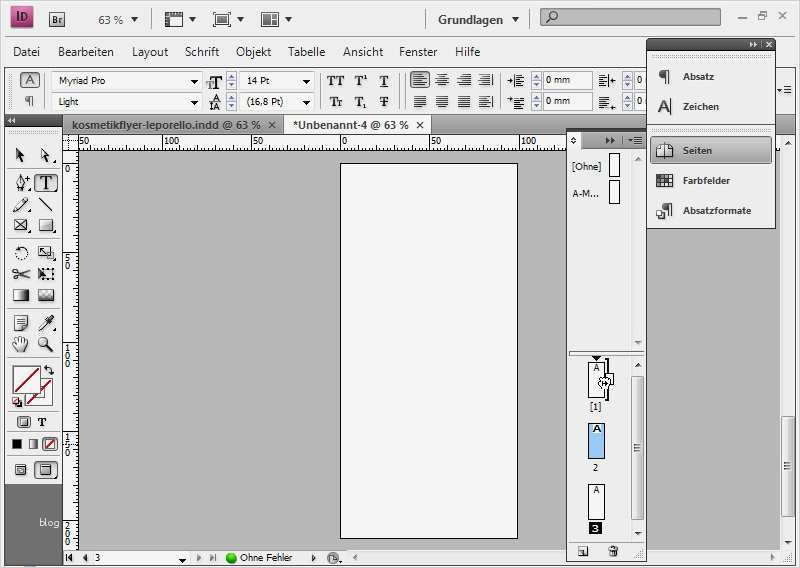Open the Myriad Pro font family dropdown

[195, 81]
